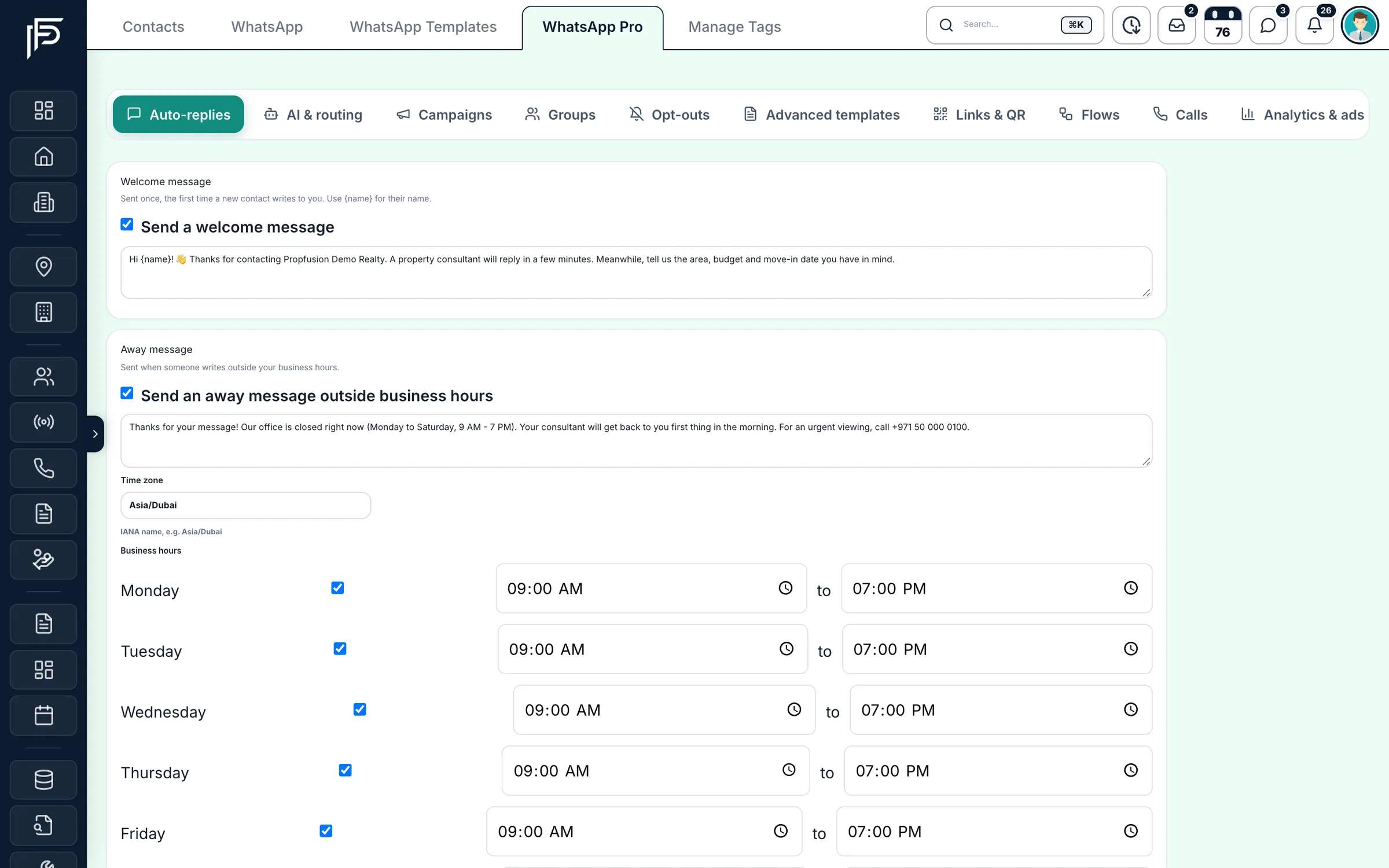The width and height of the screenshot is (1389, 868).
Task: Open the clock picker for Thursday's 09:00 AM
Action: (789, 770)
